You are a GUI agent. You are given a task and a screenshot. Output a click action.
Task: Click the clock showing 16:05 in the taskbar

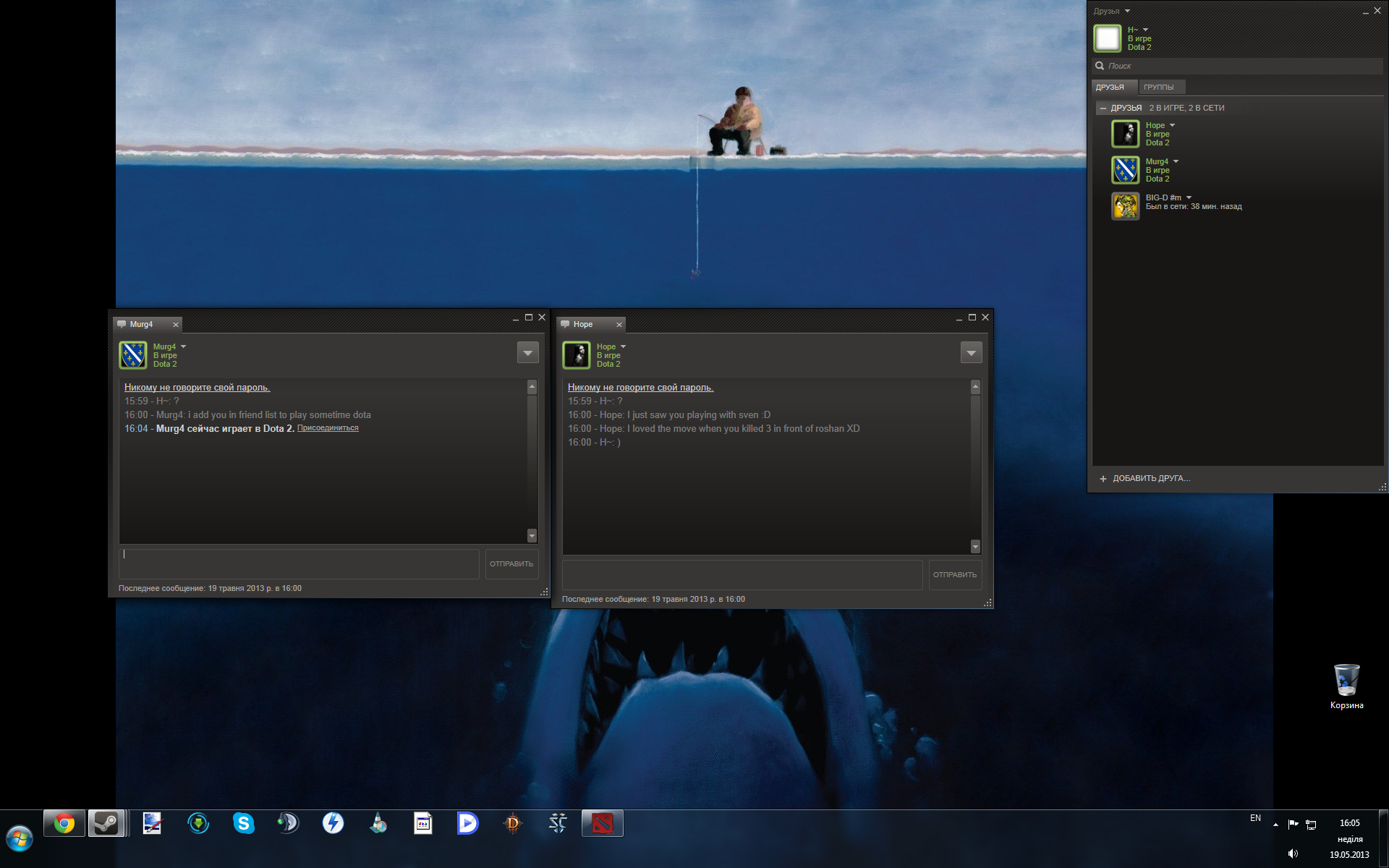pos(1349,823)
